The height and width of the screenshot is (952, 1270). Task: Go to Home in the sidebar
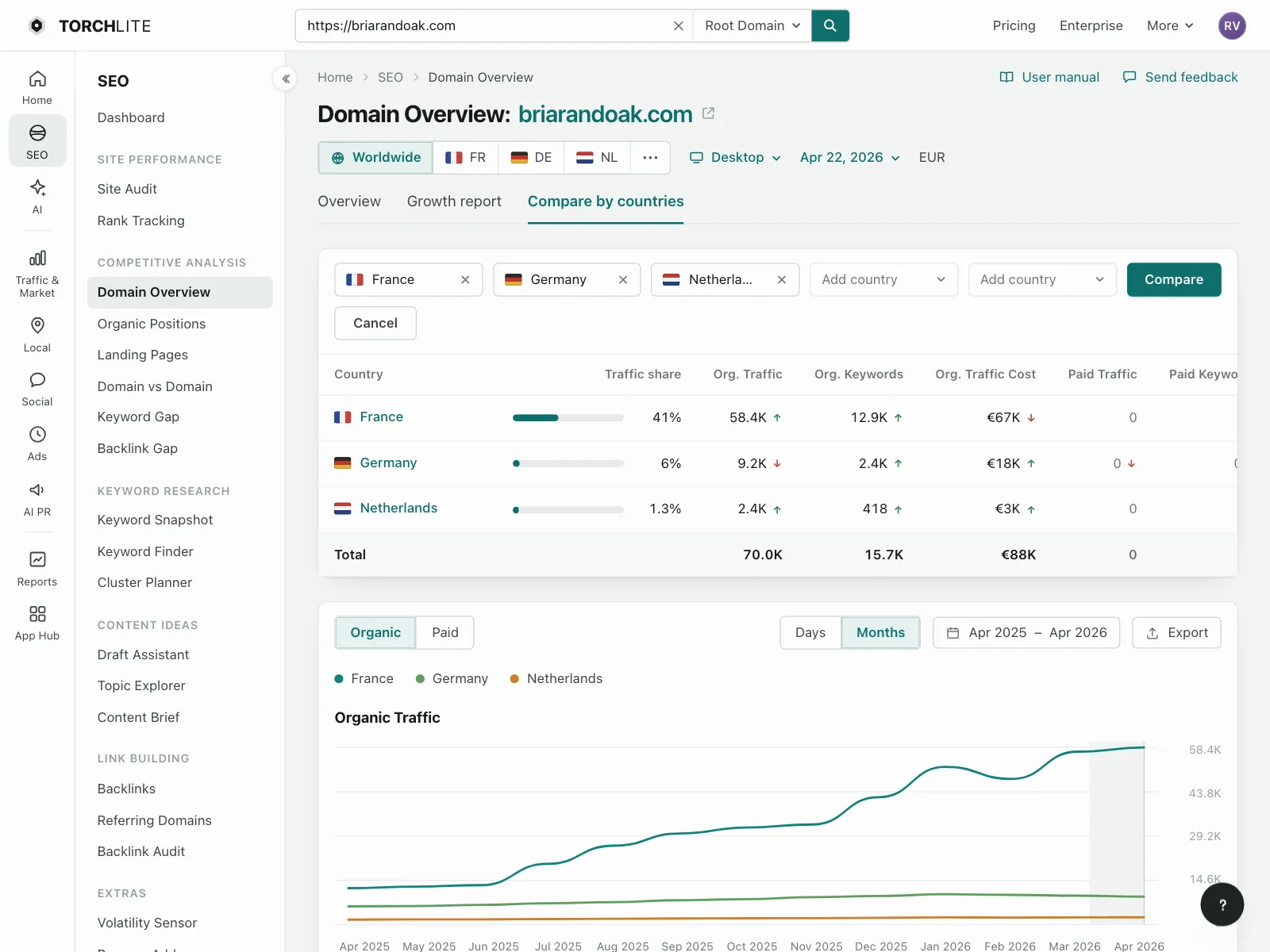coord(37,87)
